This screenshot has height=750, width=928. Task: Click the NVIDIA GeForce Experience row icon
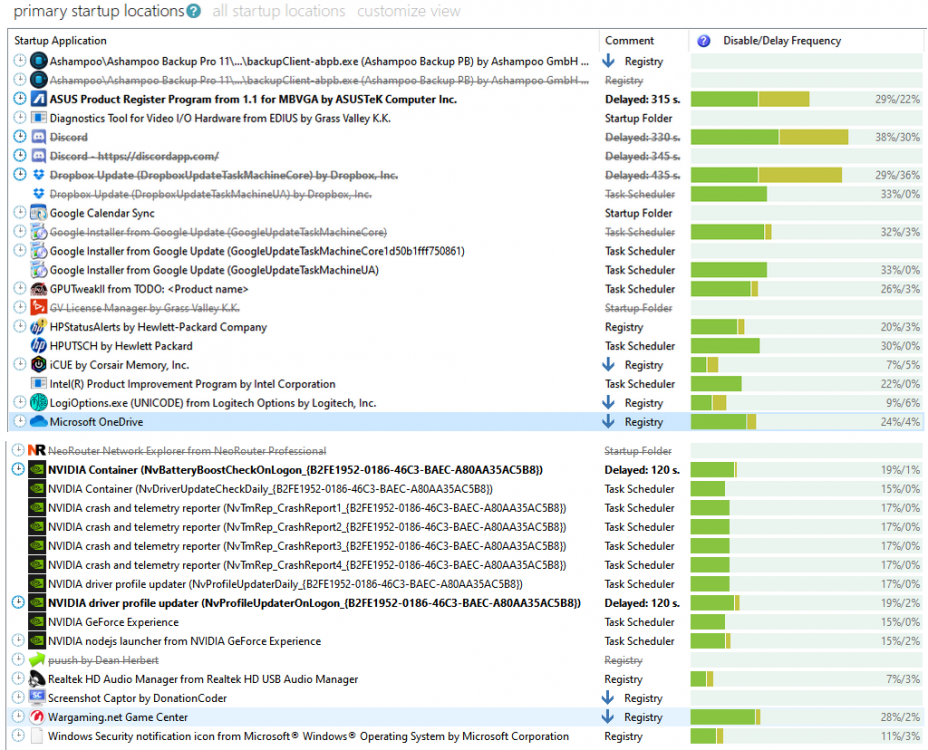click(x=37, y=622)
